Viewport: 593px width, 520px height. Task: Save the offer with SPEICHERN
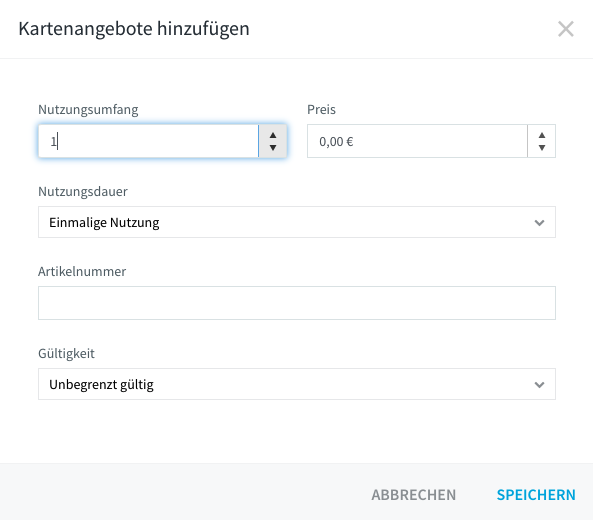click(536, 495)
